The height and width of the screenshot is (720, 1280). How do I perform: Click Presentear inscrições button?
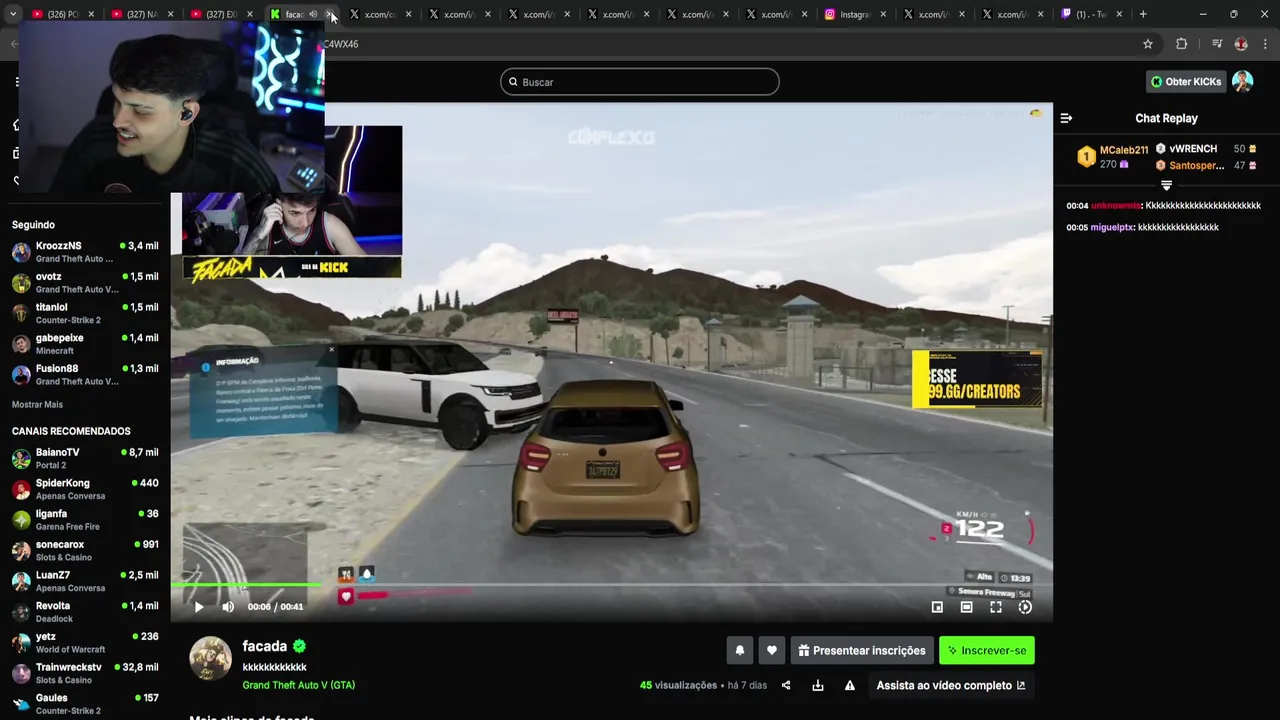(x=862, y=650)
